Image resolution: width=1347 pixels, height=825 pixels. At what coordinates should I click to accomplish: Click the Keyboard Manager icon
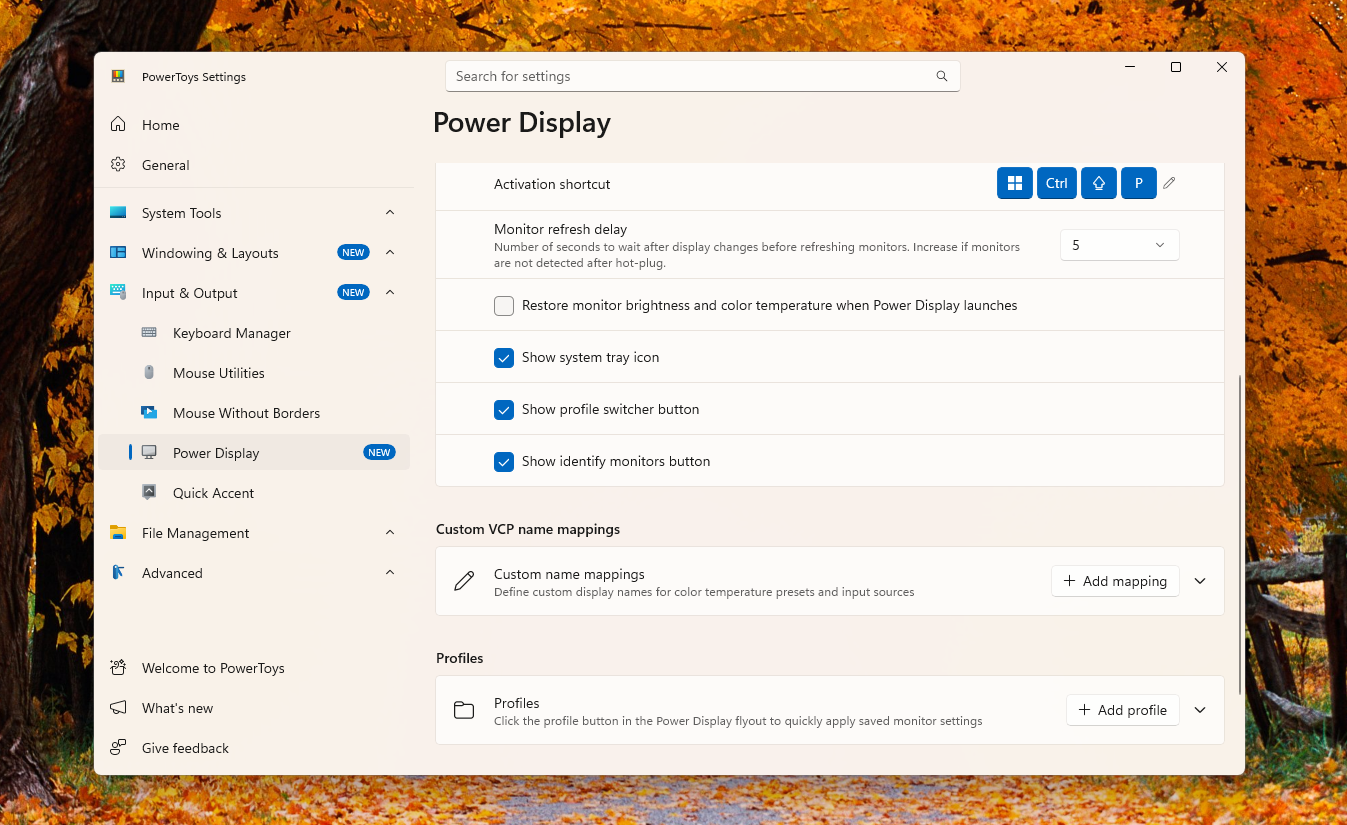(149, 333)
